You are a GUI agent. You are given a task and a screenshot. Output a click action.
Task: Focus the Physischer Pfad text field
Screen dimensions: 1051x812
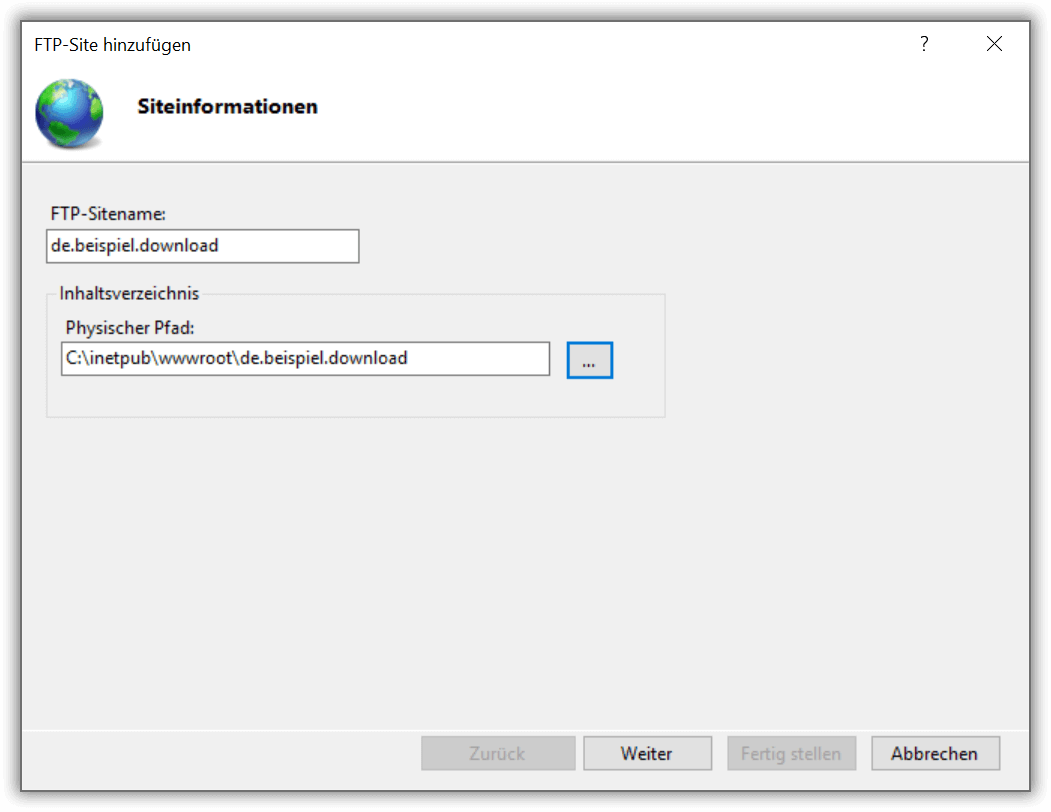pyautogui.click(x=305, y=359)
